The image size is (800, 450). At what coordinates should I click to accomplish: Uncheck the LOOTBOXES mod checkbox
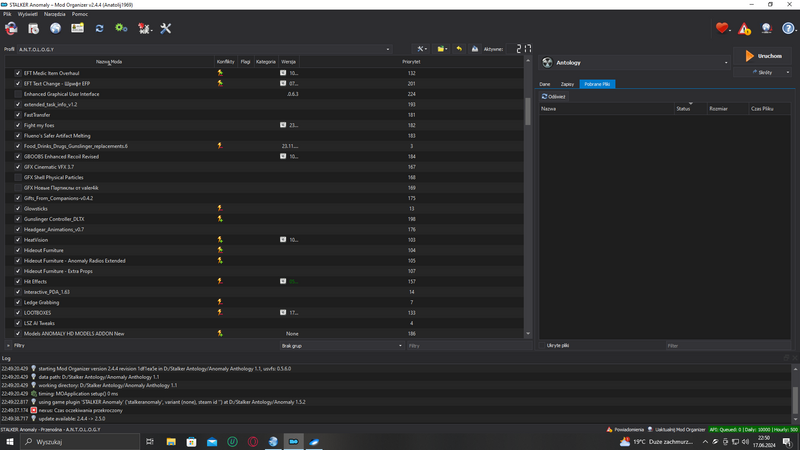coord(18,313)
